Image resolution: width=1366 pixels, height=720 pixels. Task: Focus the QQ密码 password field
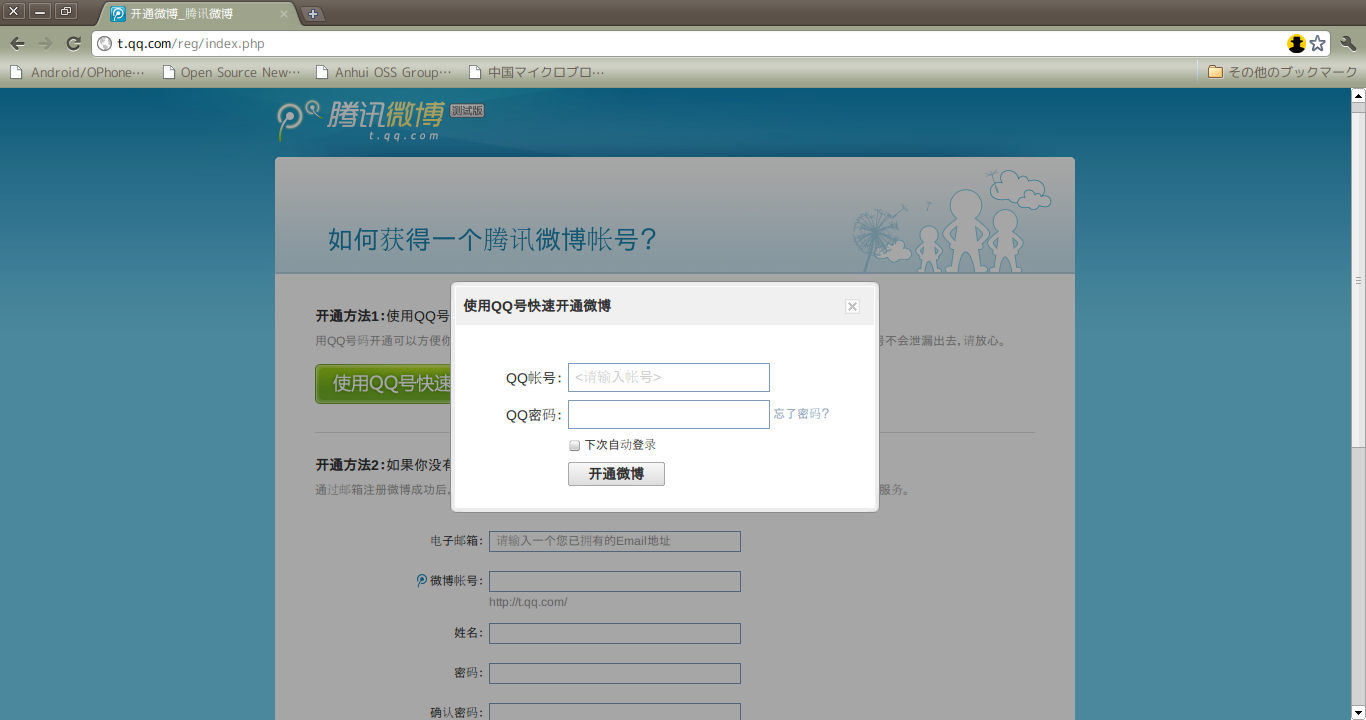coord(669,415)
